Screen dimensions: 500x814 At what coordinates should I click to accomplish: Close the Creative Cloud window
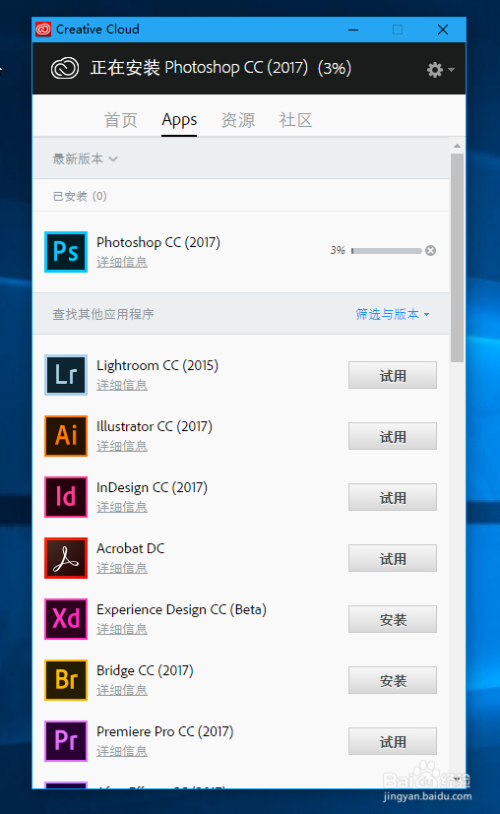[x=443, y=30]
